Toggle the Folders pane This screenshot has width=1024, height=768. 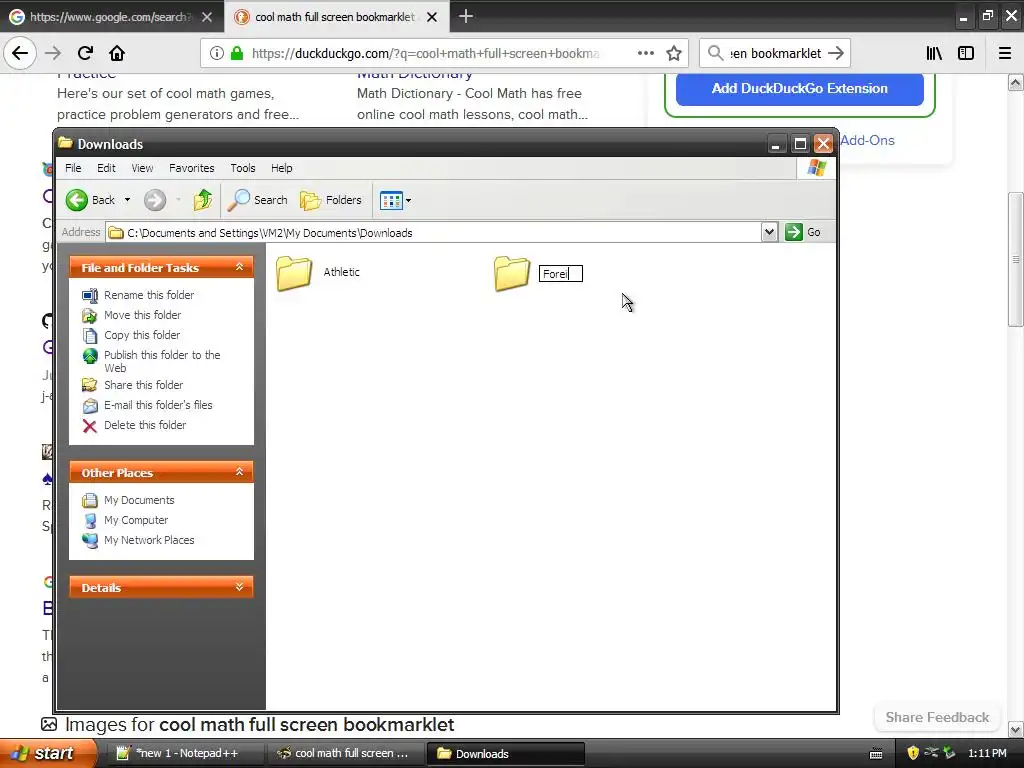(331, 200)
